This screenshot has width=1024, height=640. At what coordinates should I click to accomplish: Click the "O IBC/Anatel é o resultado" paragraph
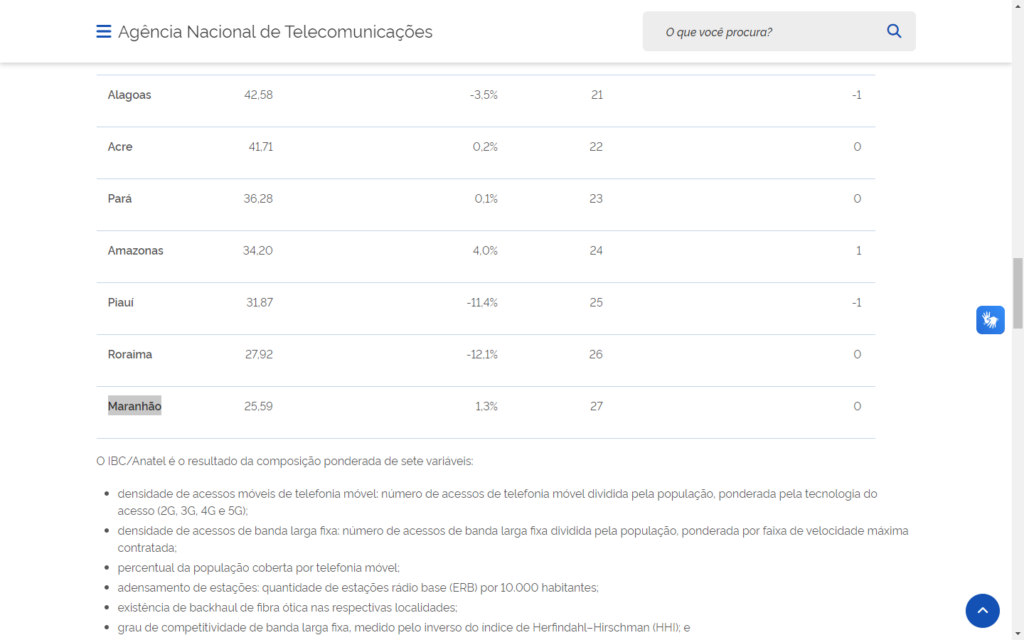click(285, 461)
